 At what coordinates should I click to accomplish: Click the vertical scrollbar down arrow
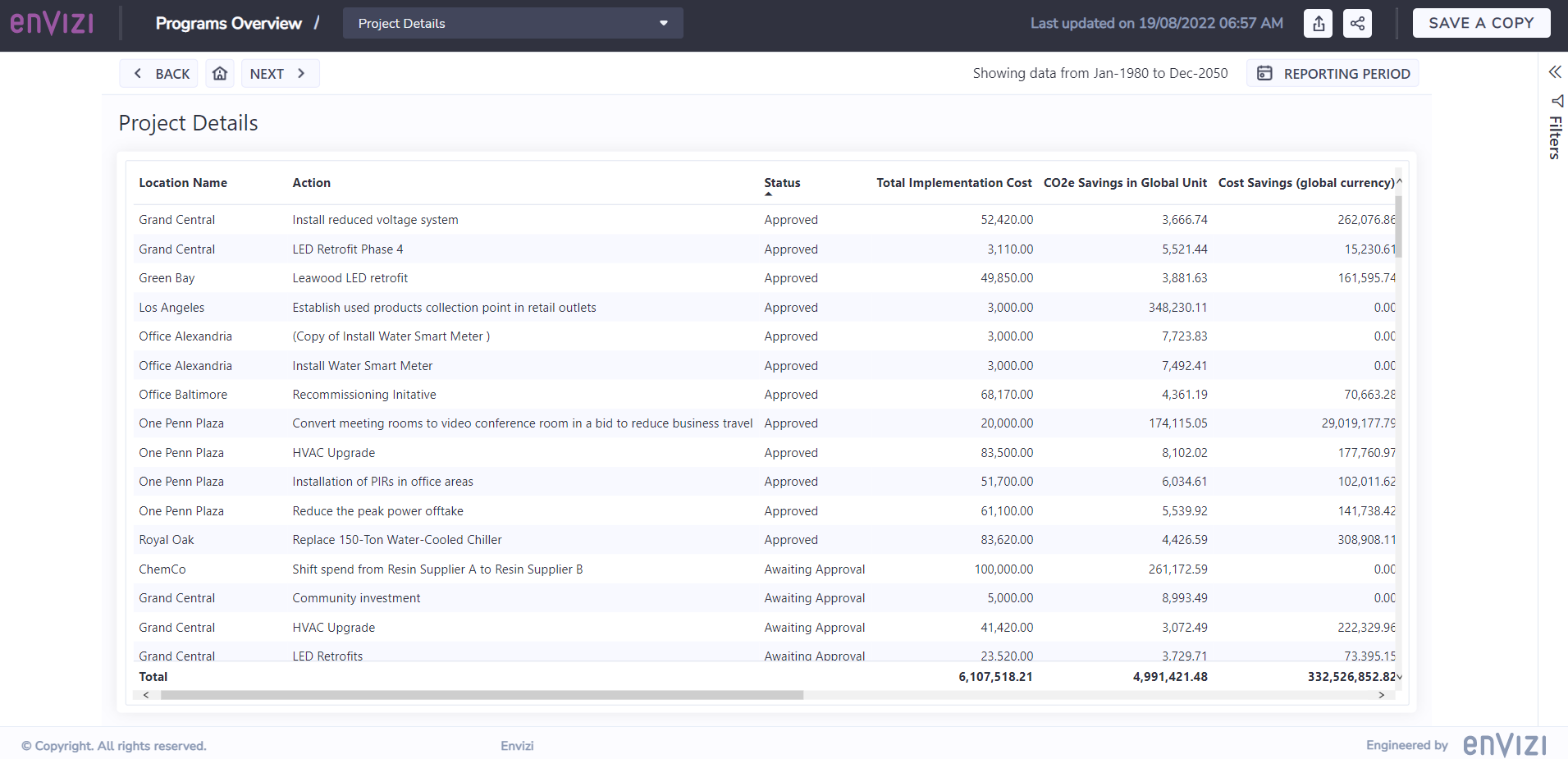click(x=1399, y=677)
